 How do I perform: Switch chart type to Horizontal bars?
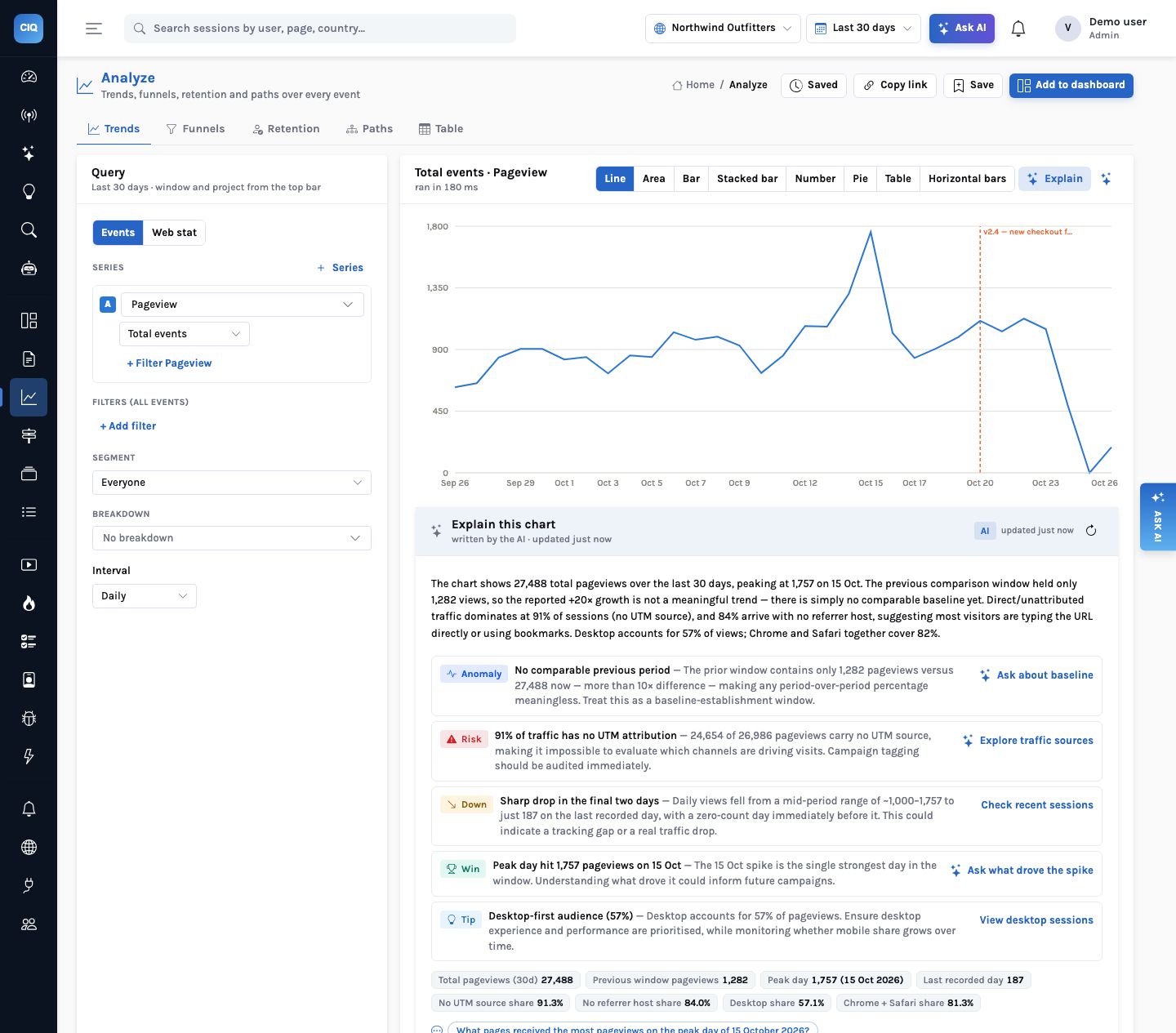tap(967, 179)
